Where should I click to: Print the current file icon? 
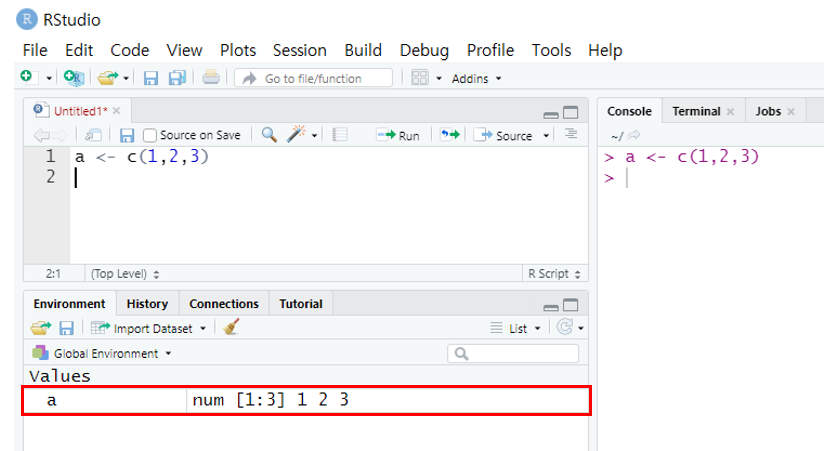tap(211, 78)
